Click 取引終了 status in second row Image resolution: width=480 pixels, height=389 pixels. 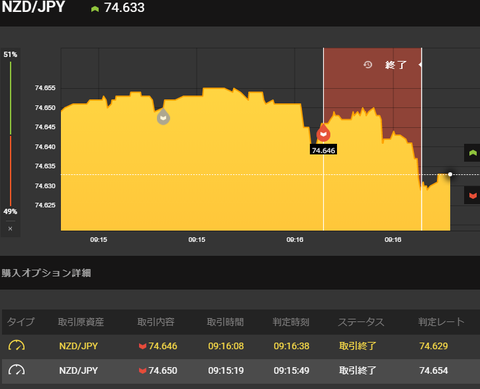click(357, 370)
